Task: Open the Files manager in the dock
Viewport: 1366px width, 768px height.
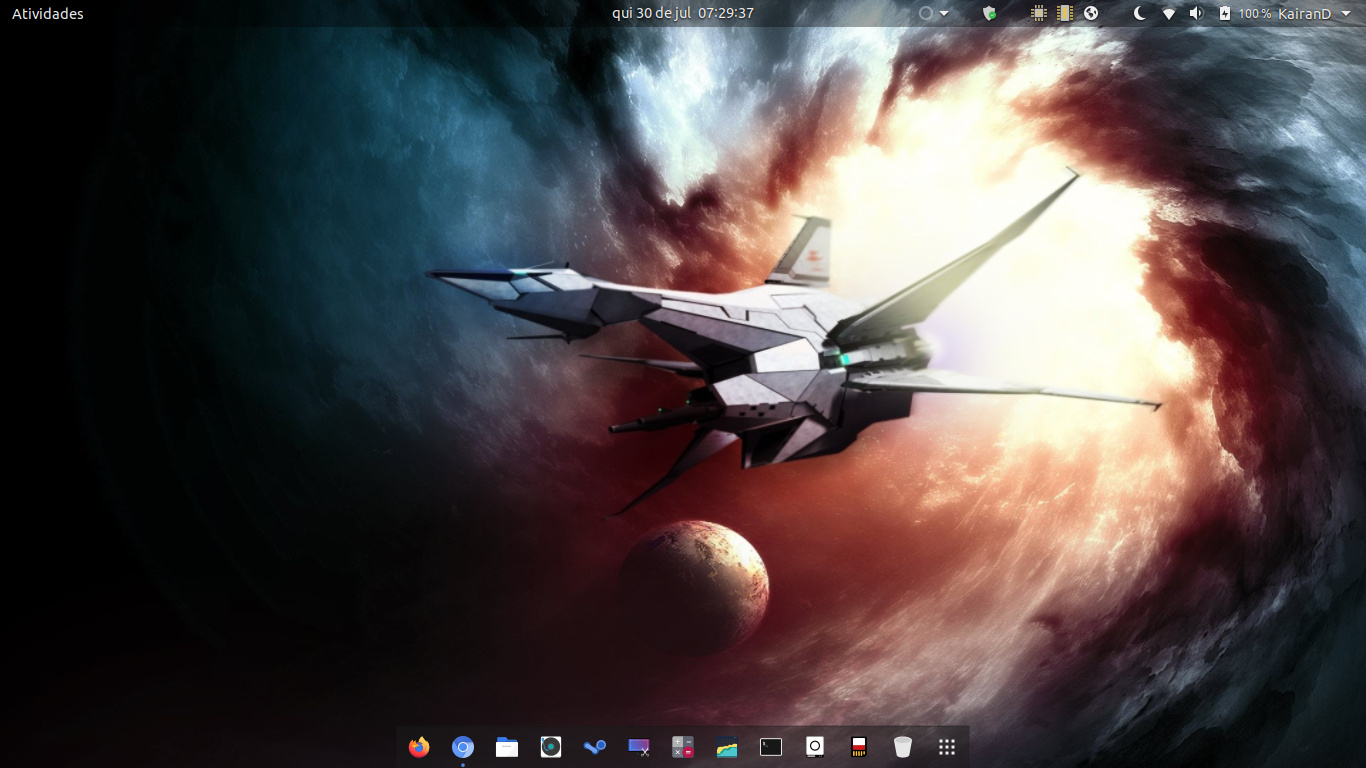Action: click(x=507, y=747)
